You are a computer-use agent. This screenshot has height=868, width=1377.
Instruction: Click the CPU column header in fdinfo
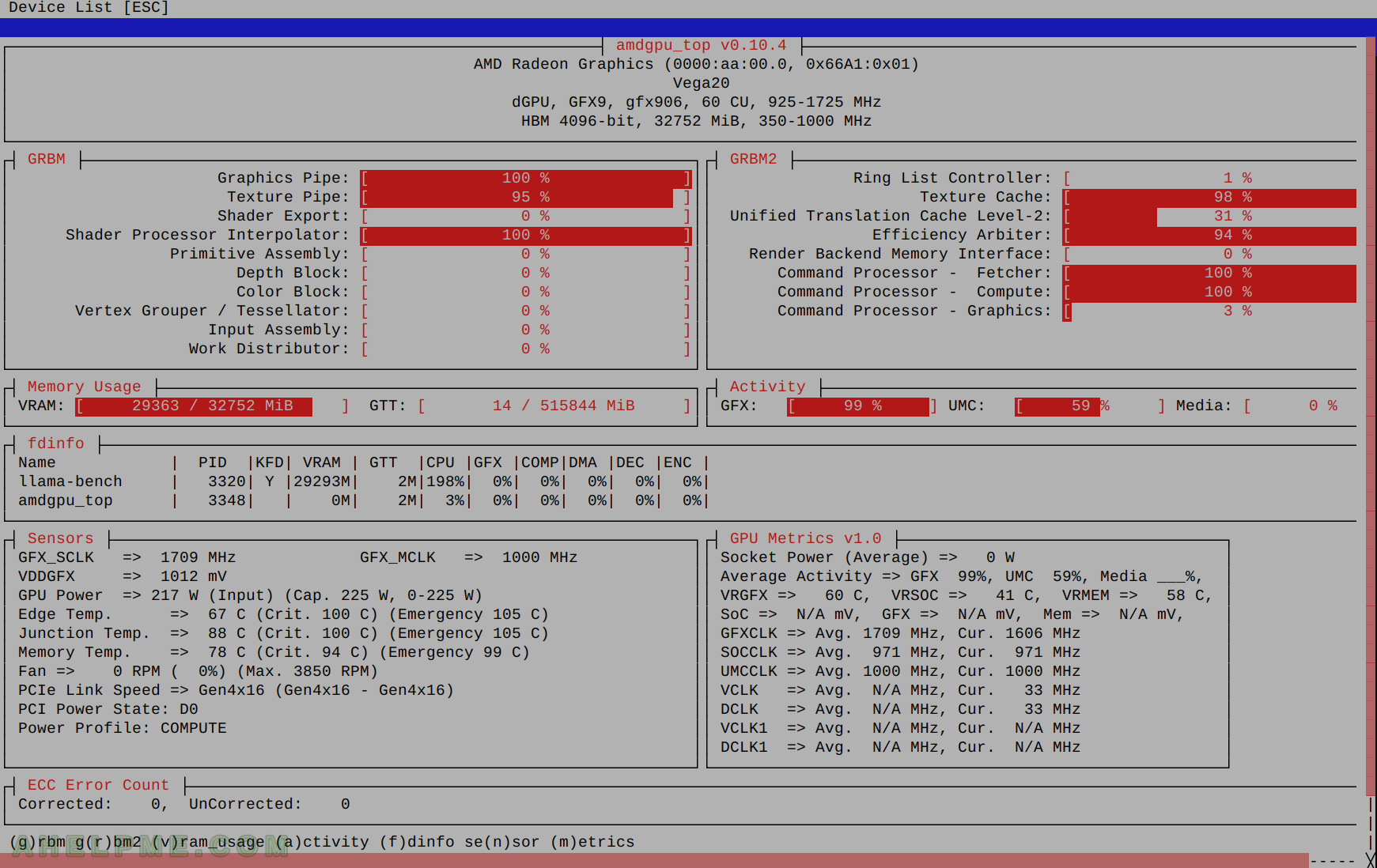pyautogui.click(x=441, y=462)
